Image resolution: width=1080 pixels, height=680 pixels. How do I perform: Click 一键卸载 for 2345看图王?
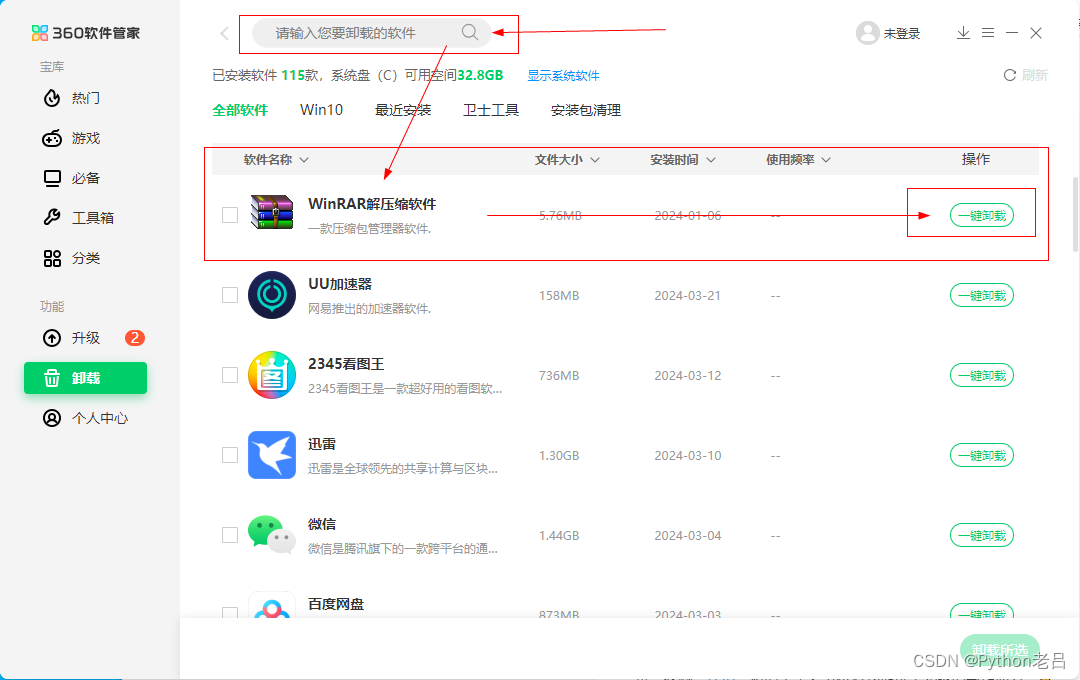982,375
